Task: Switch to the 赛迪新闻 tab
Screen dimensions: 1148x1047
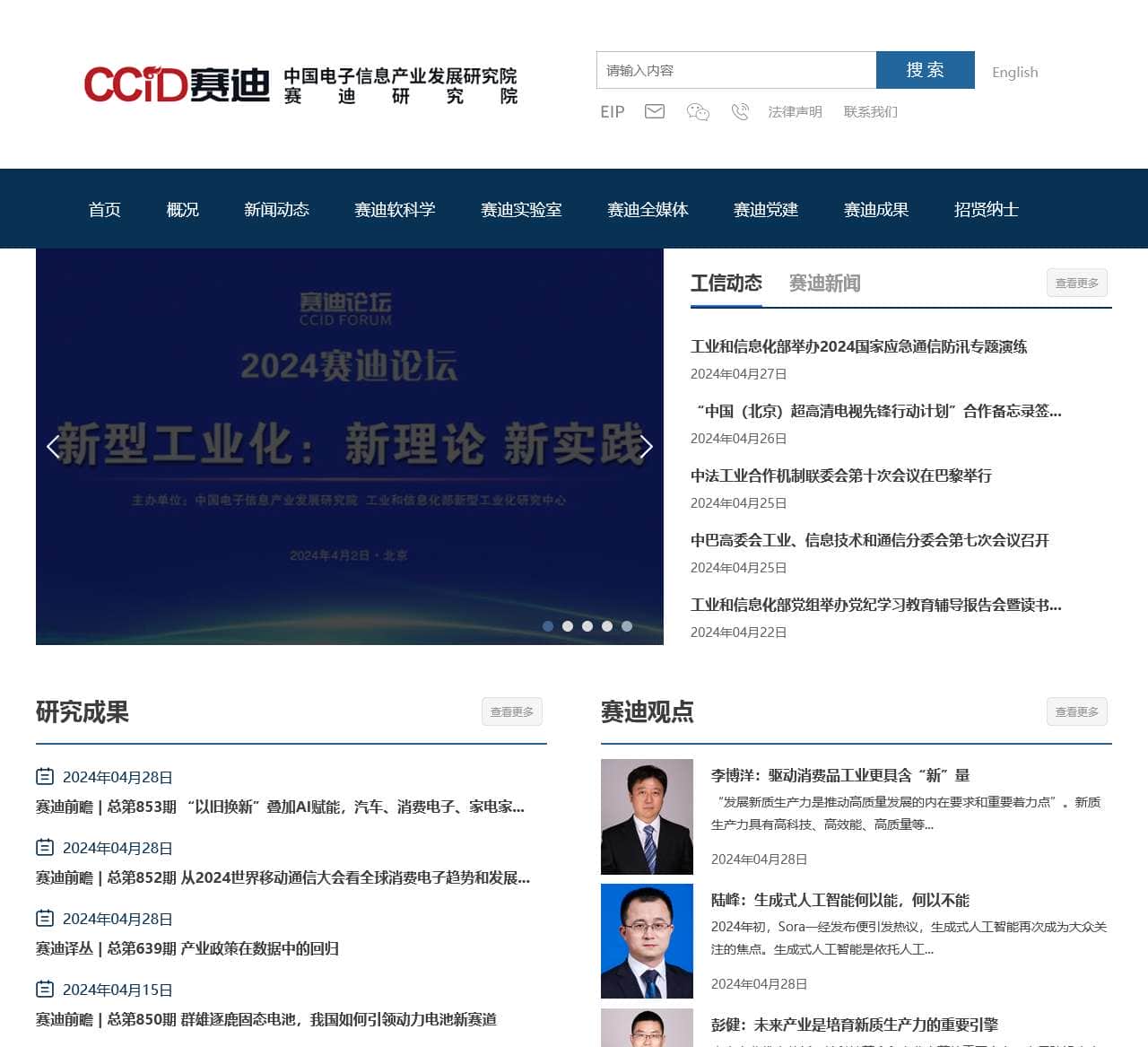Action: click(823, 284)
